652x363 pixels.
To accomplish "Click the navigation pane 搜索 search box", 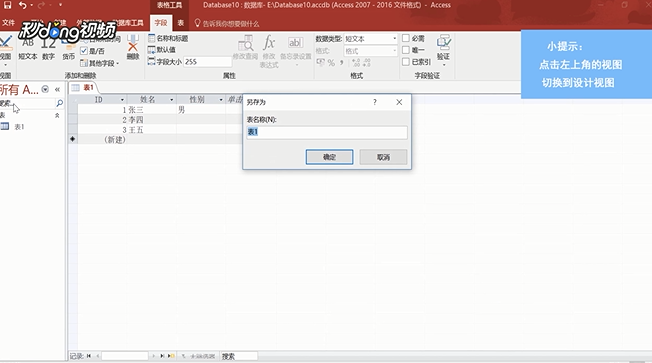I will coord(27,103).
